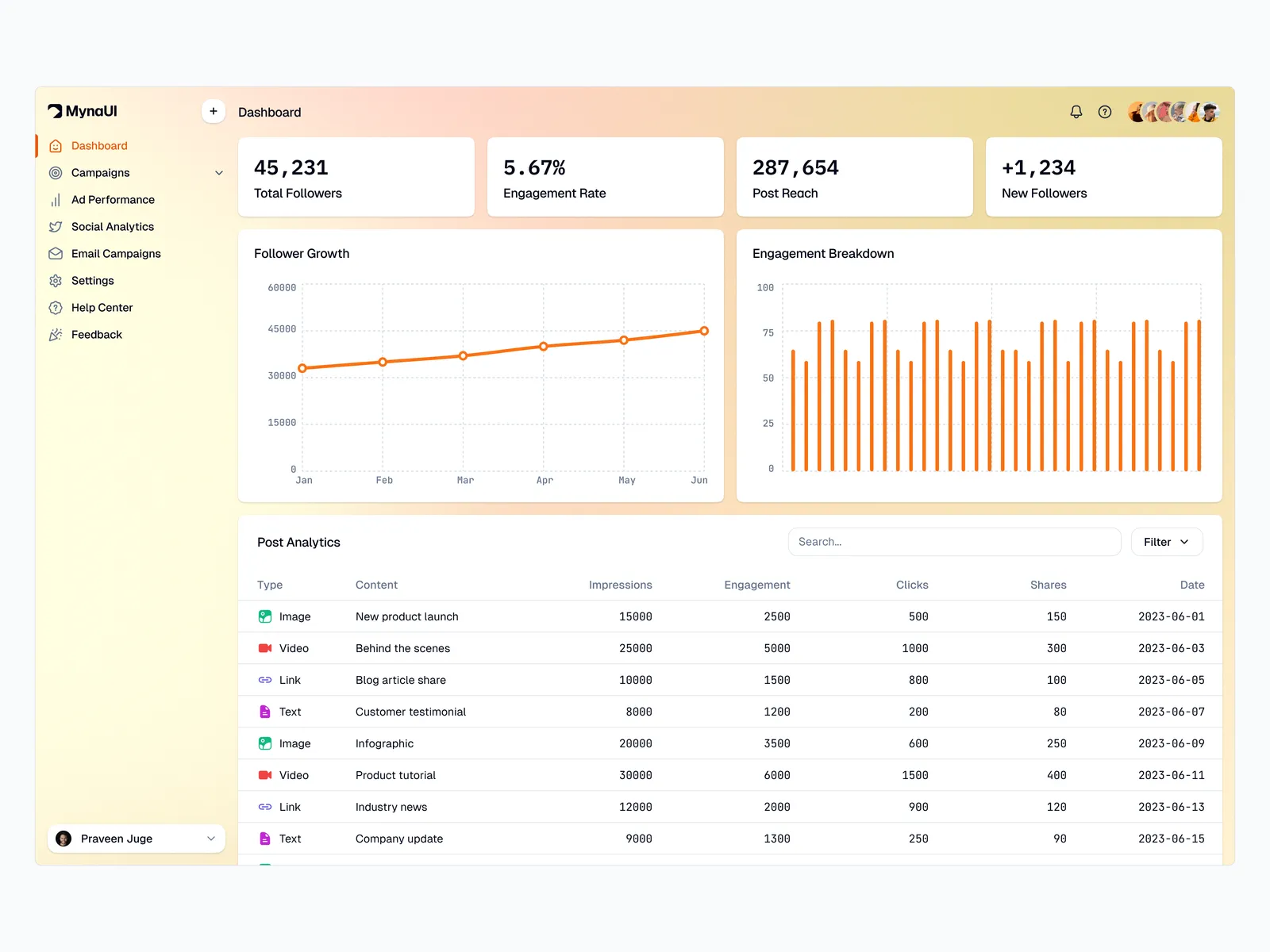Open the Campaigns menu item
The height and width of the screenshot is (952, 1270).
point(101,173)
